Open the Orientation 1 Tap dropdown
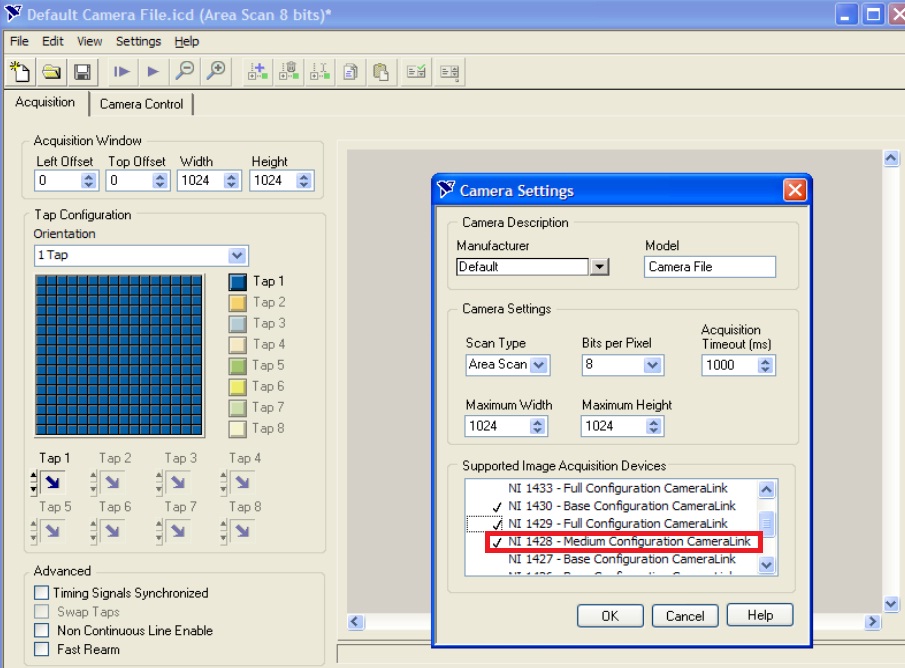905x668 pixels. (x=237, y=255)
